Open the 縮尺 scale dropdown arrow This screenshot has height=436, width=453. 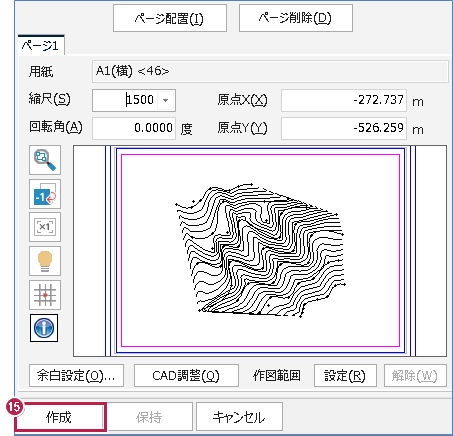click(165, 100)
